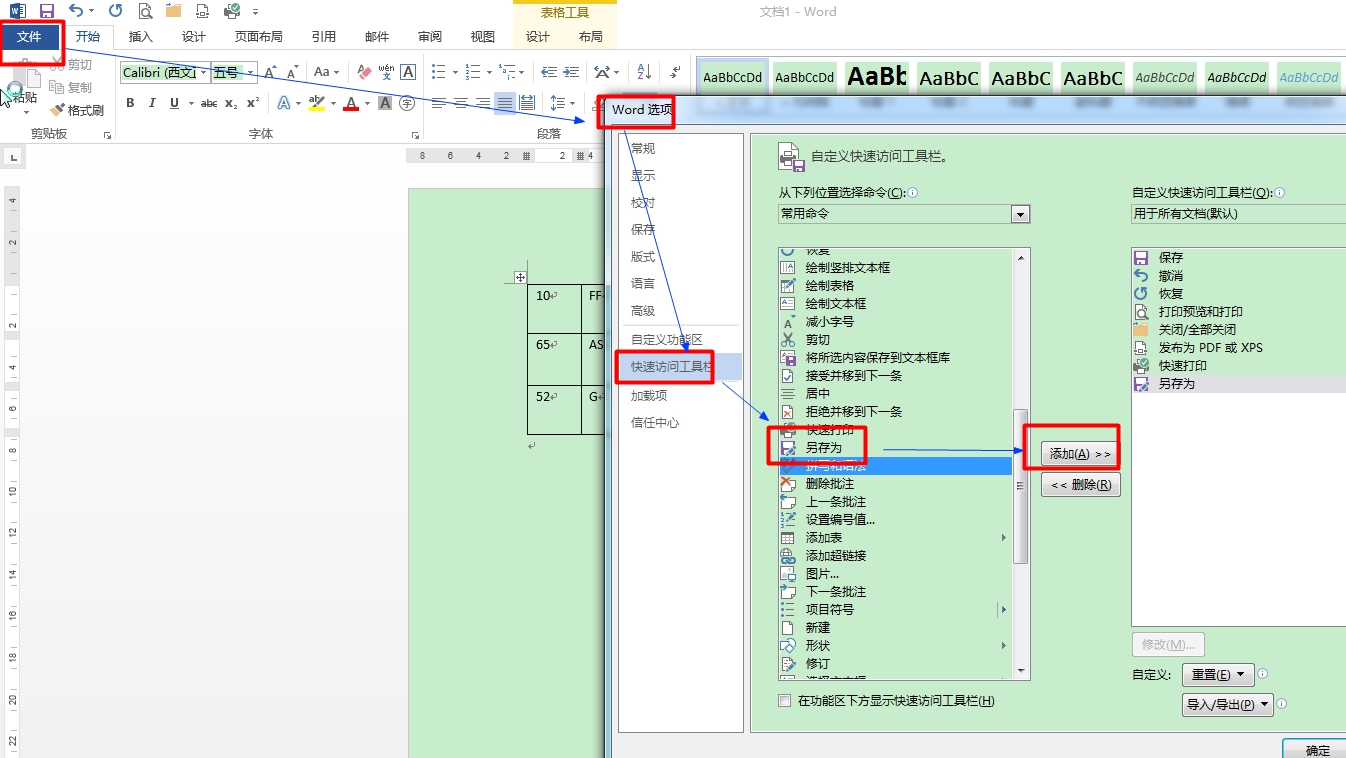Click the 添加(A) >> button
The width and height of the screenshot is (1346, 758).
[1081, 454]
